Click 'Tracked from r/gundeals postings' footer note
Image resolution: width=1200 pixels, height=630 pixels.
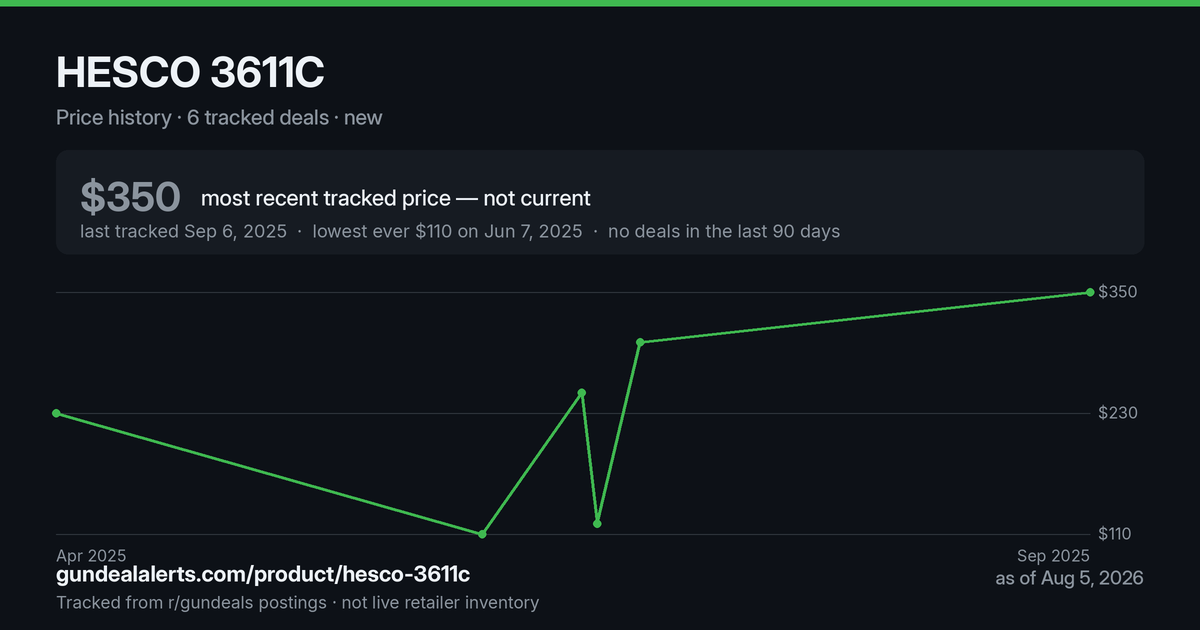pos(191,602)
